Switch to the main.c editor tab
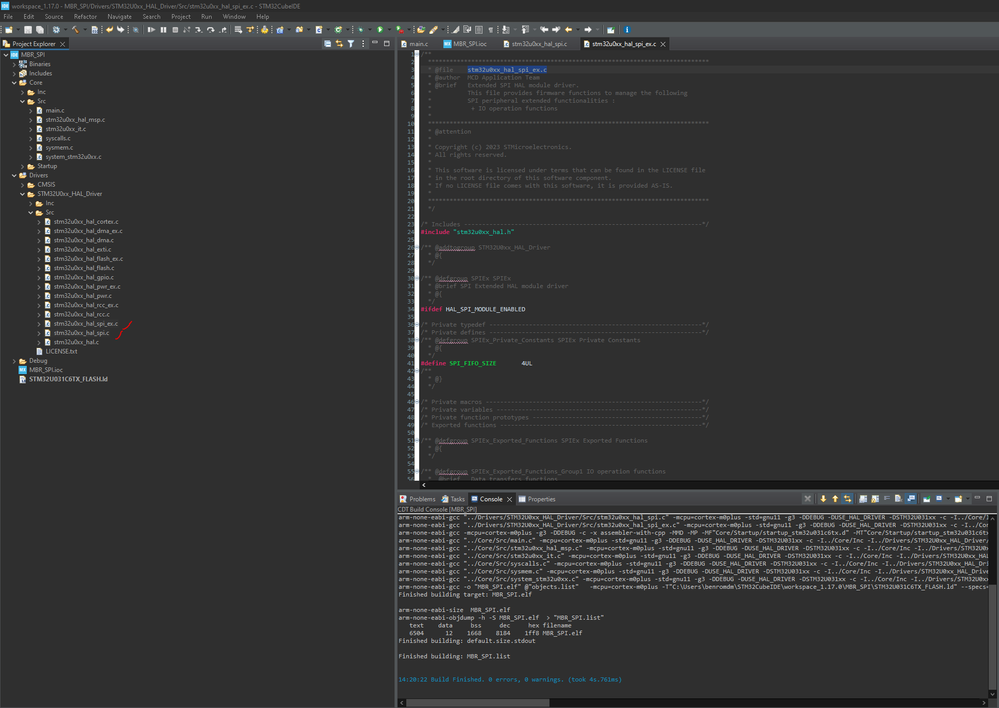Image resolution: width=999 pixels, height=708 pixels. coord(418,44)
